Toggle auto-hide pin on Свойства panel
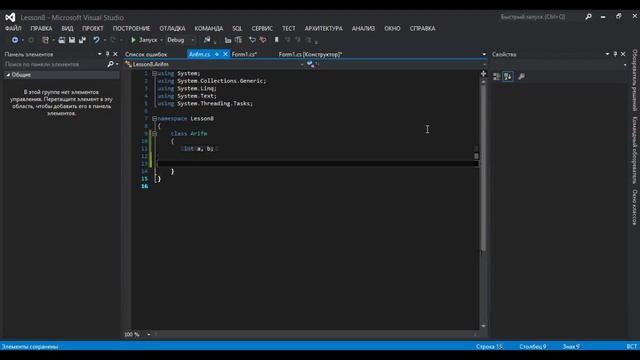 615,54
